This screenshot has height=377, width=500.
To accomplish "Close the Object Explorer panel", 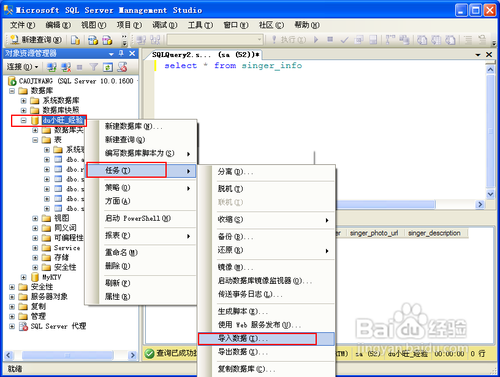I will coord(132,53).
